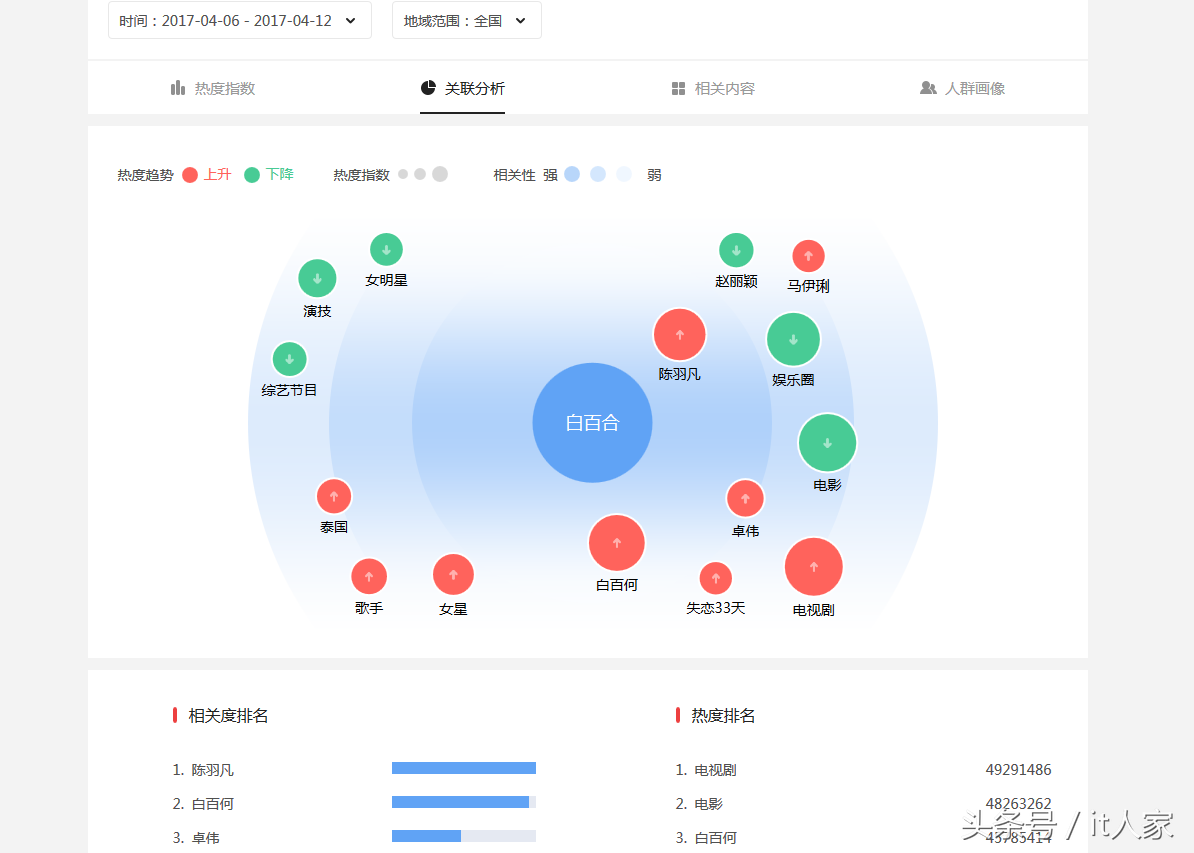This screenshot has width=1194, height=853.
Task: Click 陈羽凡 in the 相关度排名 list
Action: (x=213, y=769)
